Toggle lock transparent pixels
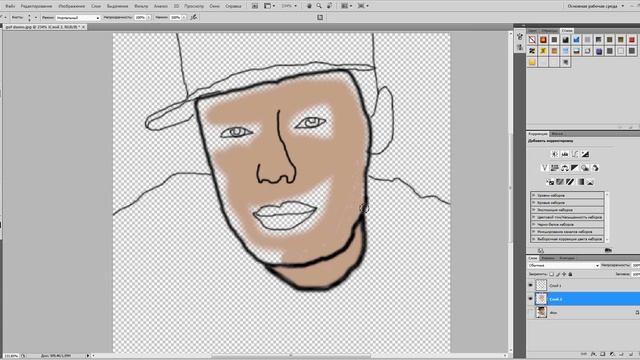The height and width of the screenshot is (360, 640). pos(551,274)
